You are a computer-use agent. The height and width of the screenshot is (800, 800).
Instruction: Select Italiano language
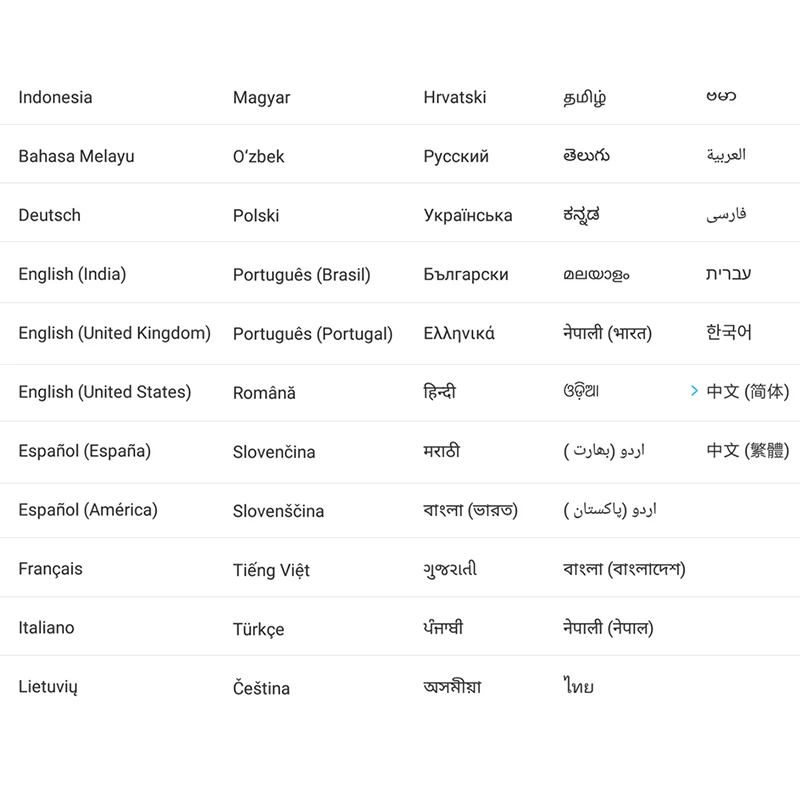pos(46,628)
